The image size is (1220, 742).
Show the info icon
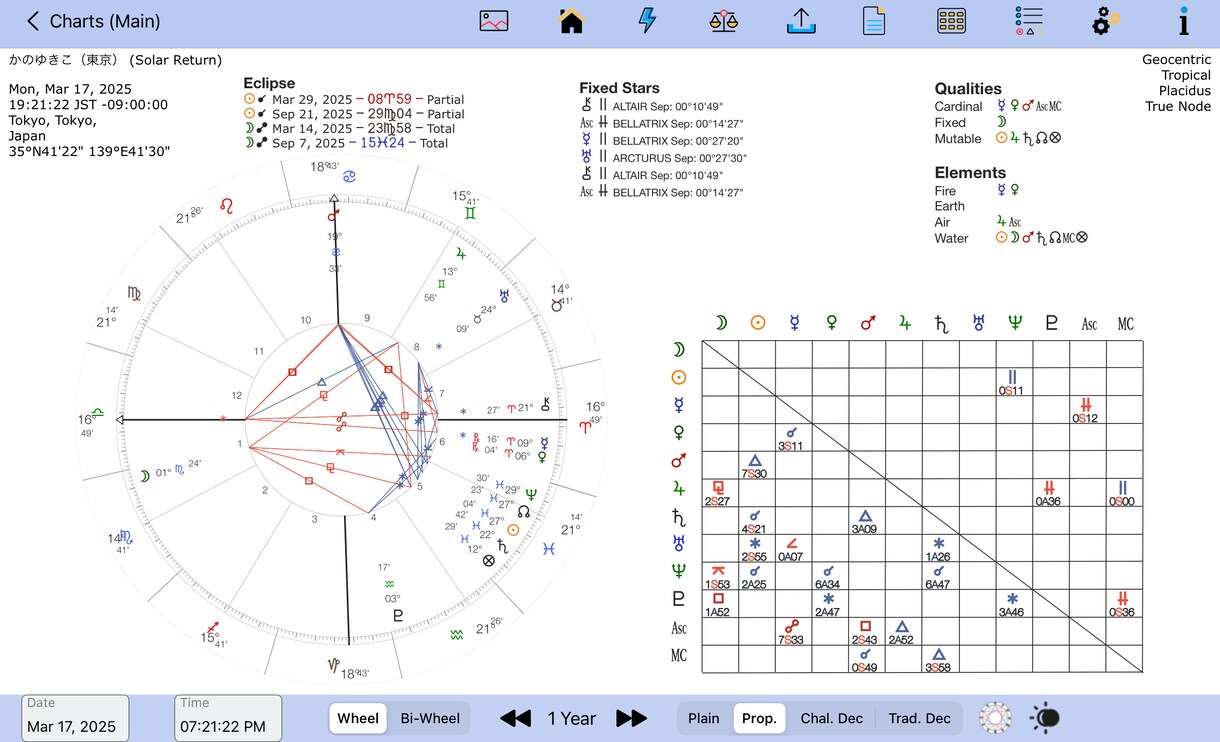click(x=1184, y=21)
